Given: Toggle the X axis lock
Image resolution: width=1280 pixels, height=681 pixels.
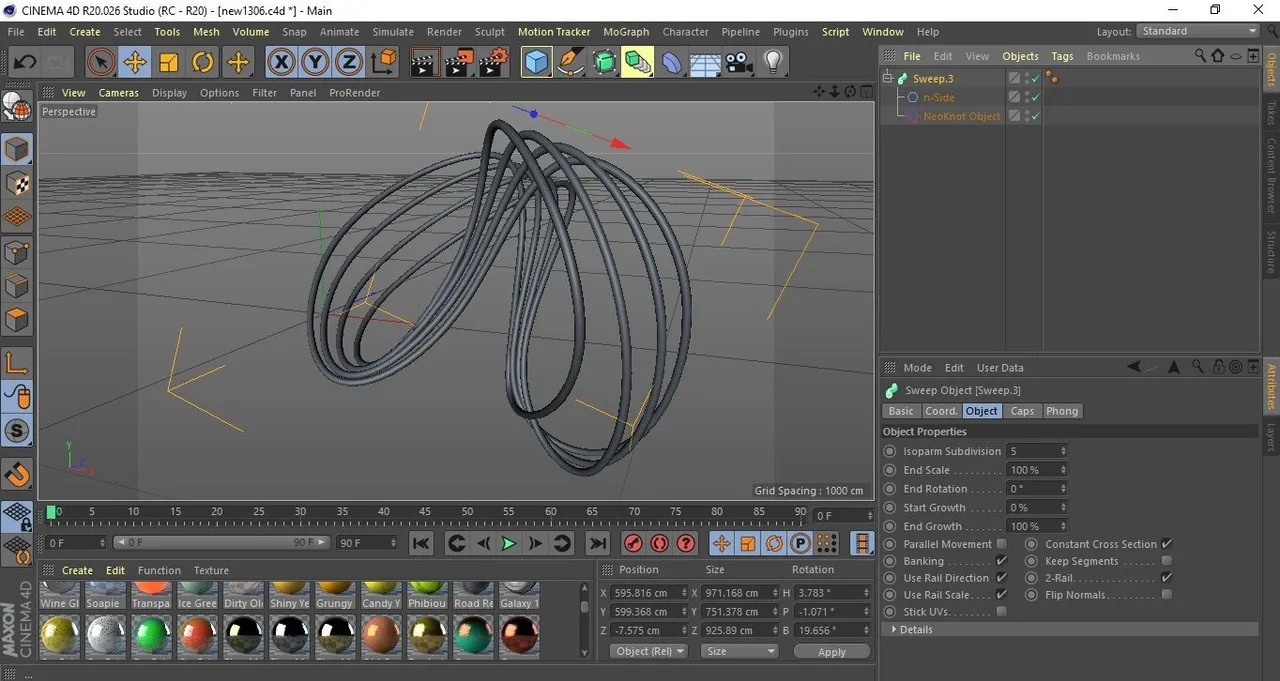Looking at the screenshot, I should (x=282, y=63).
